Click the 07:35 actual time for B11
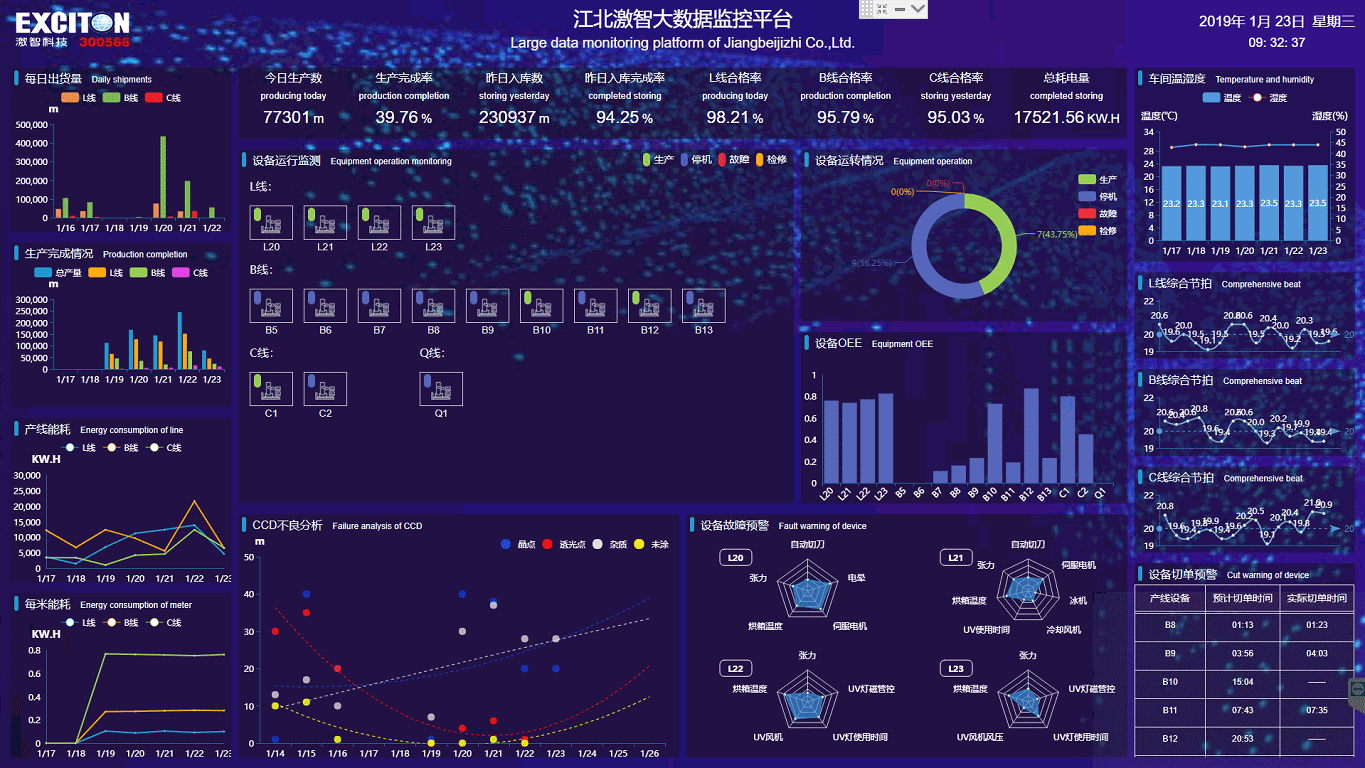 tap(1317, 710)
